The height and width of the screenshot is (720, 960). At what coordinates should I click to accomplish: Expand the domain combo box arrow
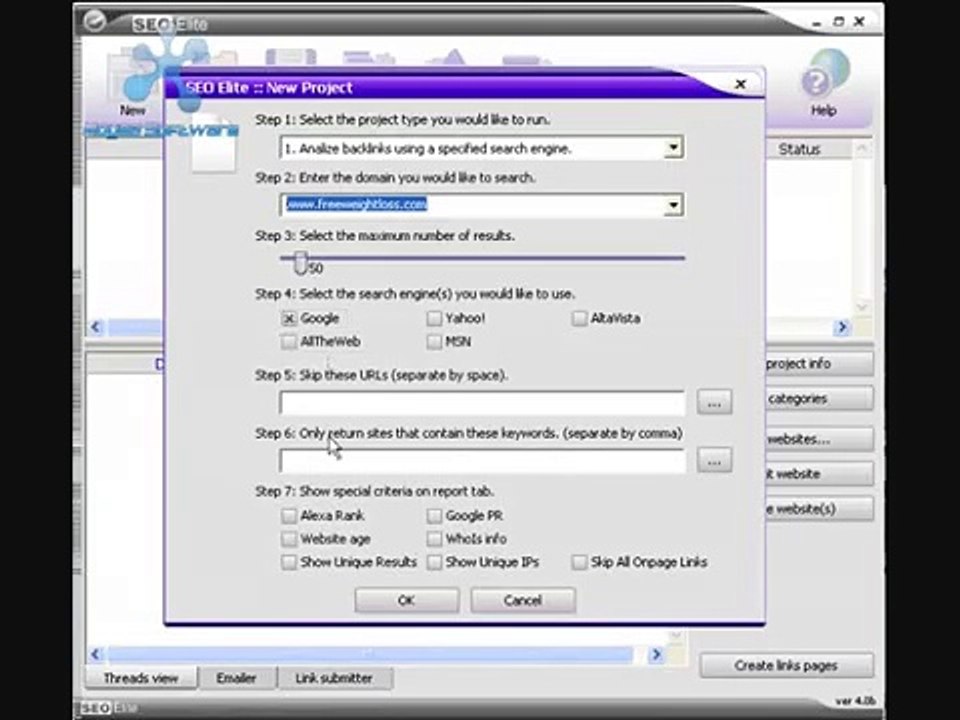click(x=673, y=205)
